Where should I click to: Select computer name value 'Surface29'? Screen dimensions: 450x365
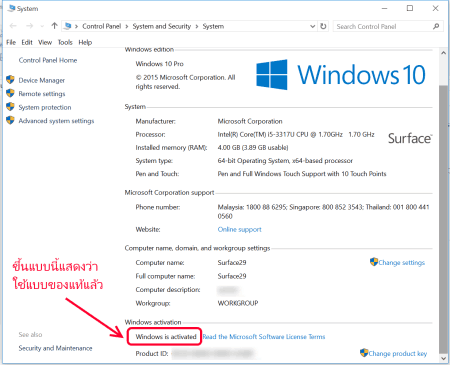[232, 263]
